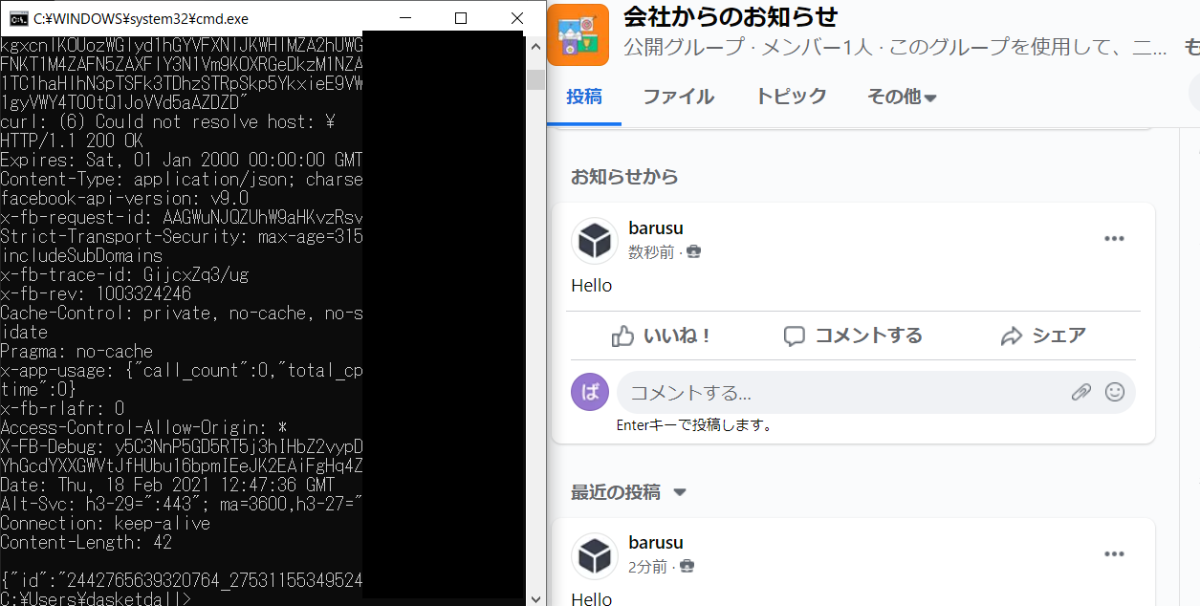This screenshot has width=1200, height=606.
Task: Click barusu name on the seconds-ago post
Action: pos(656,229)
